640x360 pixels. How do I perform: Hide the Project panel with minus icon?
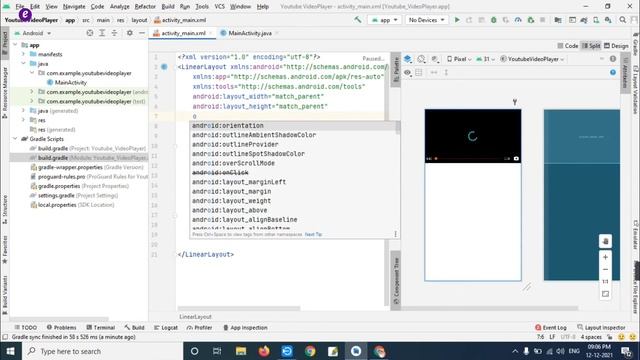coord(142,33)
